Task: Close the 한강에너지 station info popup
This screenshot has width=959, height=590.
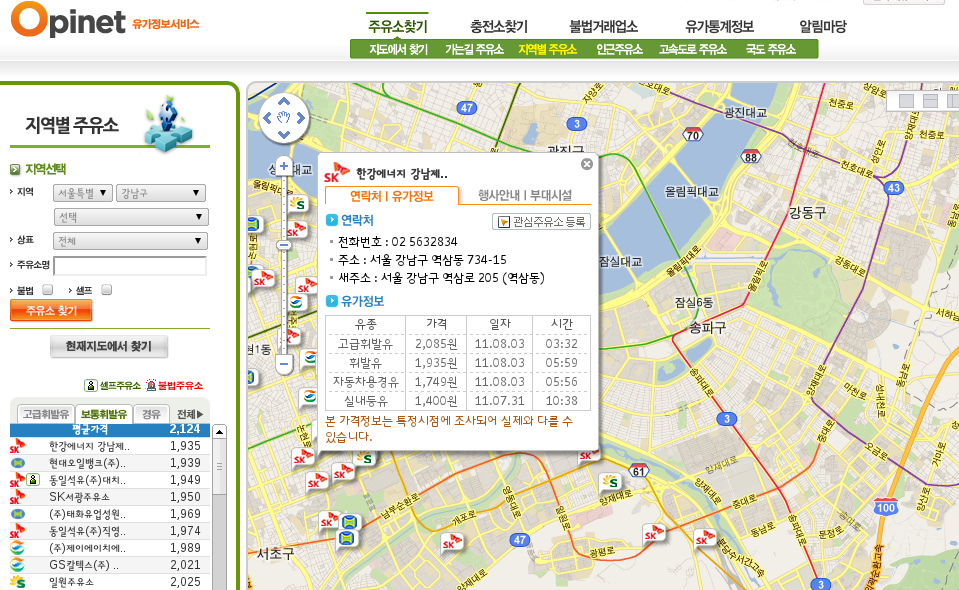Action: 587,164
